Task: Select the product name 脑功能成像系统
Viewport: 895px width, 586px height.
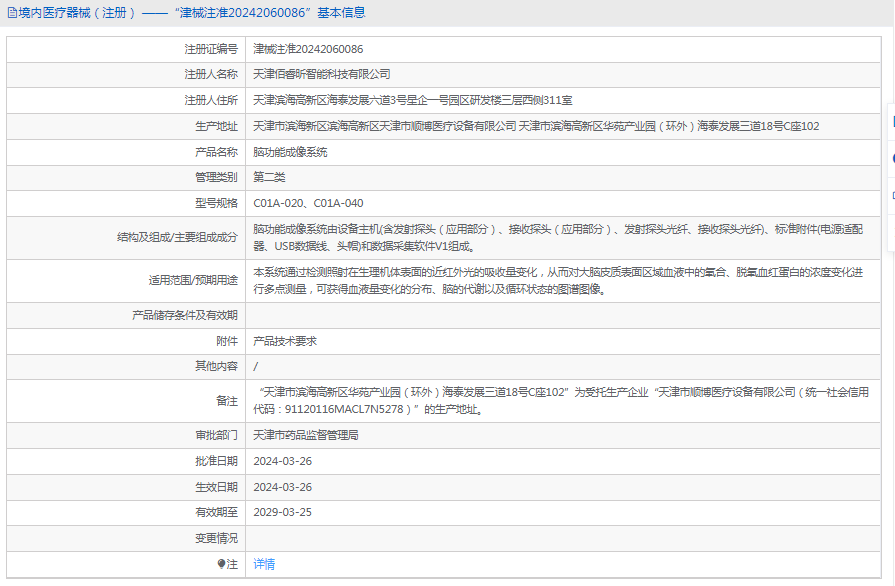Action: pyautogui.click(x=291, y=152)
